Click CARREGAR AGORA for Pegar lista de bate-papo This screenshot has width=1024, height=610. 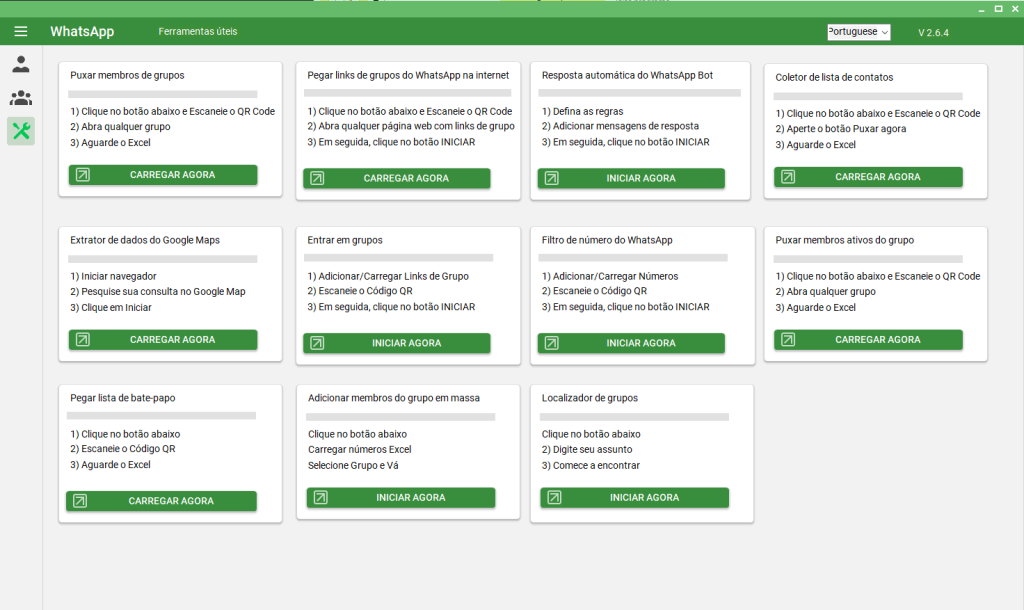click(x=161, y=501)
